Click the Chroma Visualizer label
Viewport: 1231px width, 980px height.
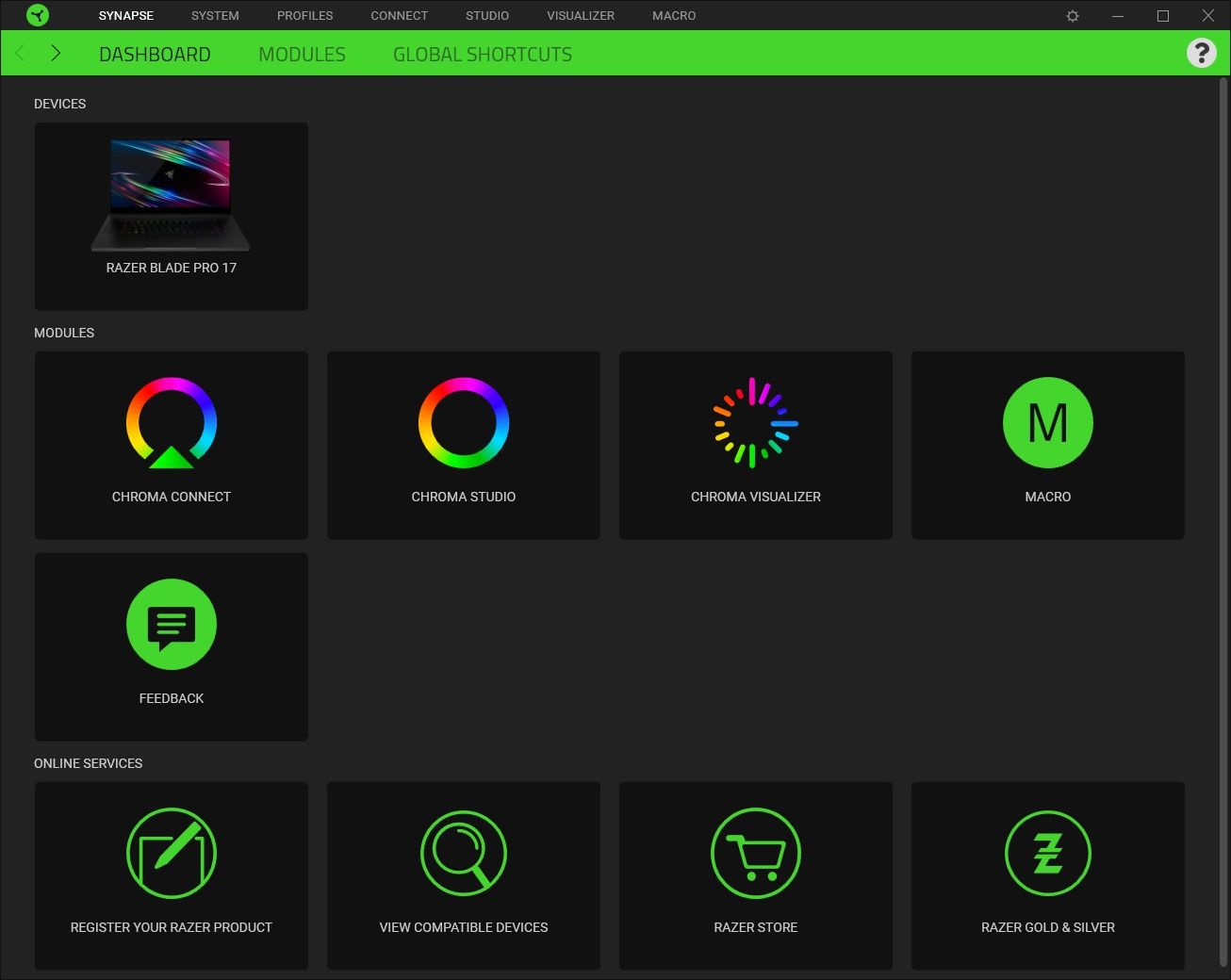(756, 497)
